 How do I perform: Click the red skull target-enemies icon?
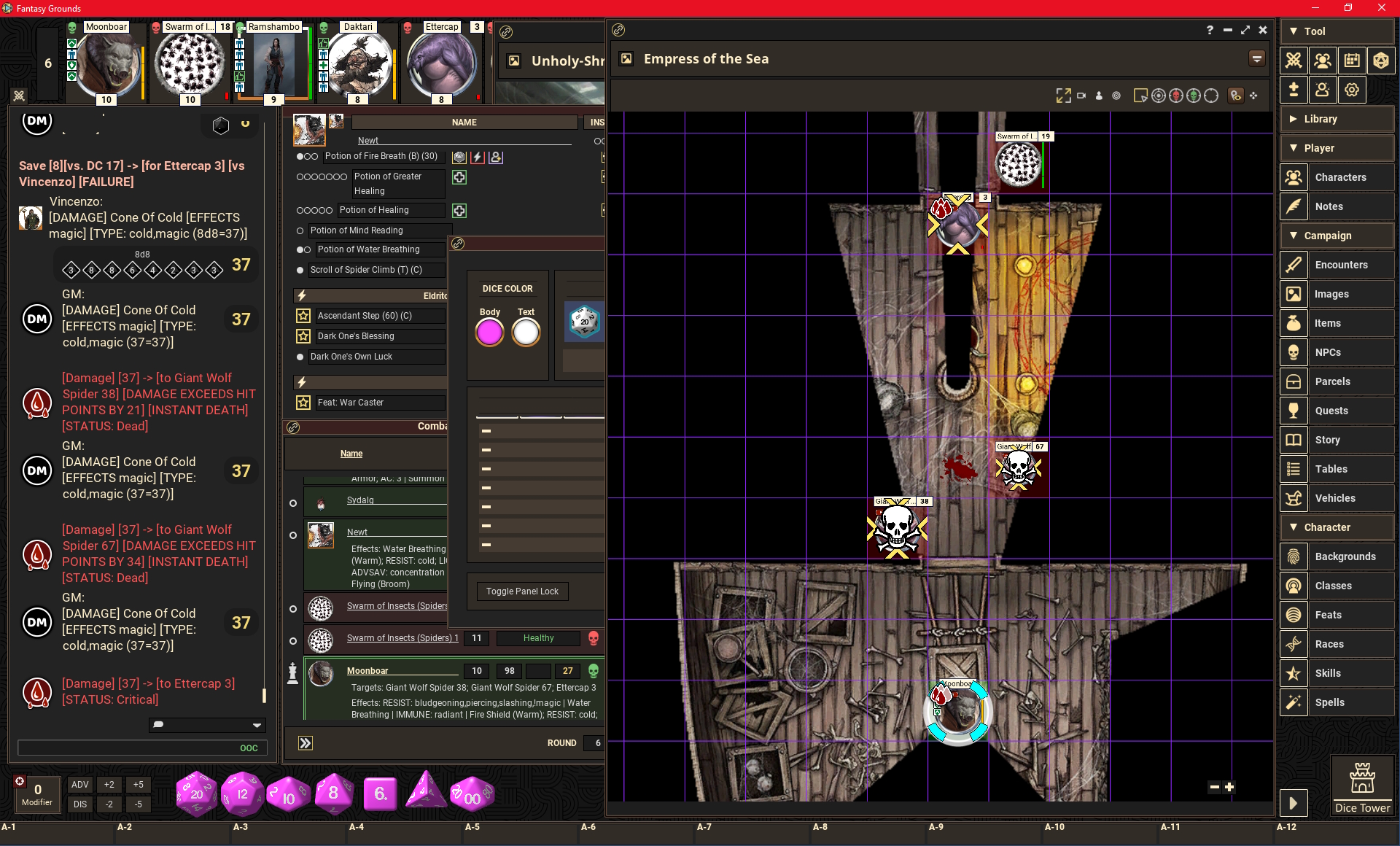pyautogui.click(x=1176, y=96)
